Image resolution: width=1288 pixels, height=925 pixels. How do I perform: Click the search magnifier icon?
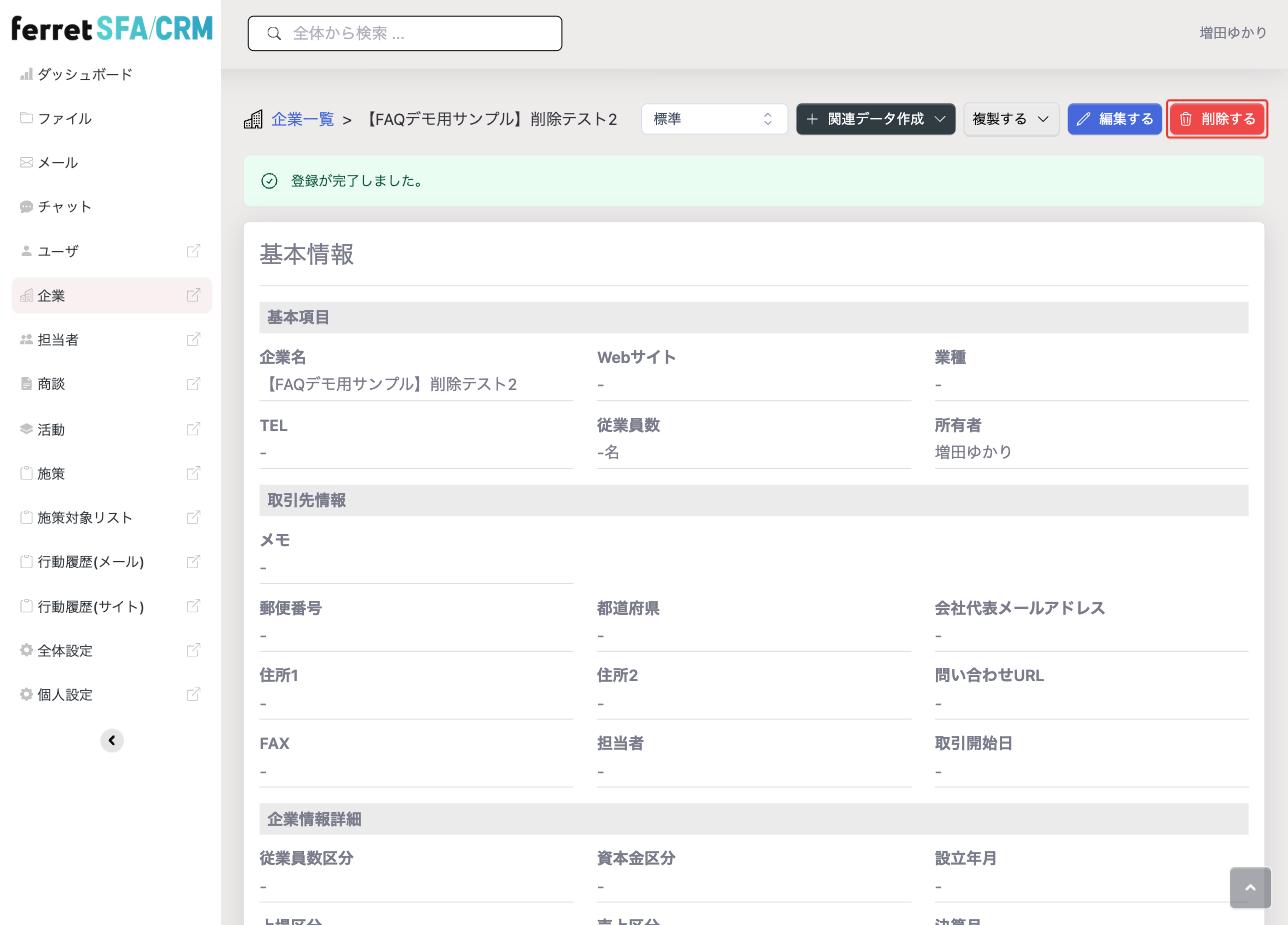click(x=274, y=33)
